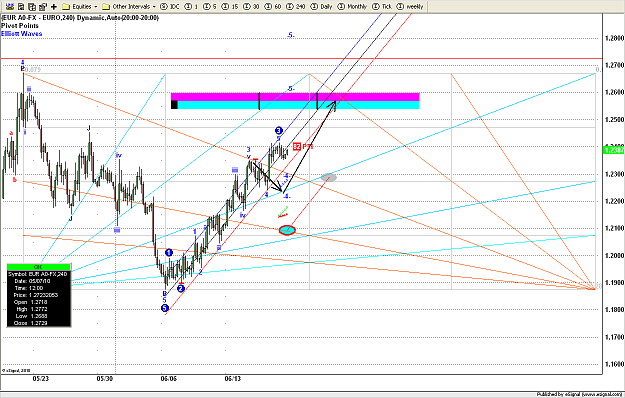Click the circled wave 5 marker at the low
The width and height of the screenshot is (625, 398).
click(x=165, y=308)
